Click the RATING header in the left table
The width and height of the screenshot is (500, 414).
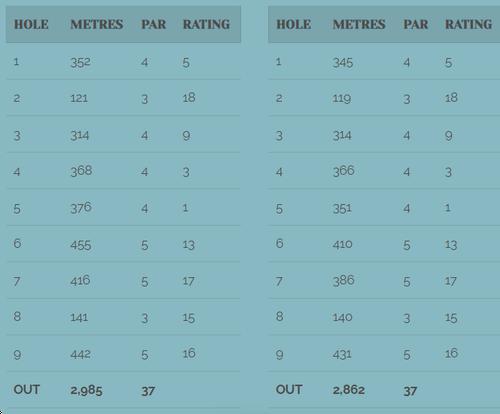[206, 24]
